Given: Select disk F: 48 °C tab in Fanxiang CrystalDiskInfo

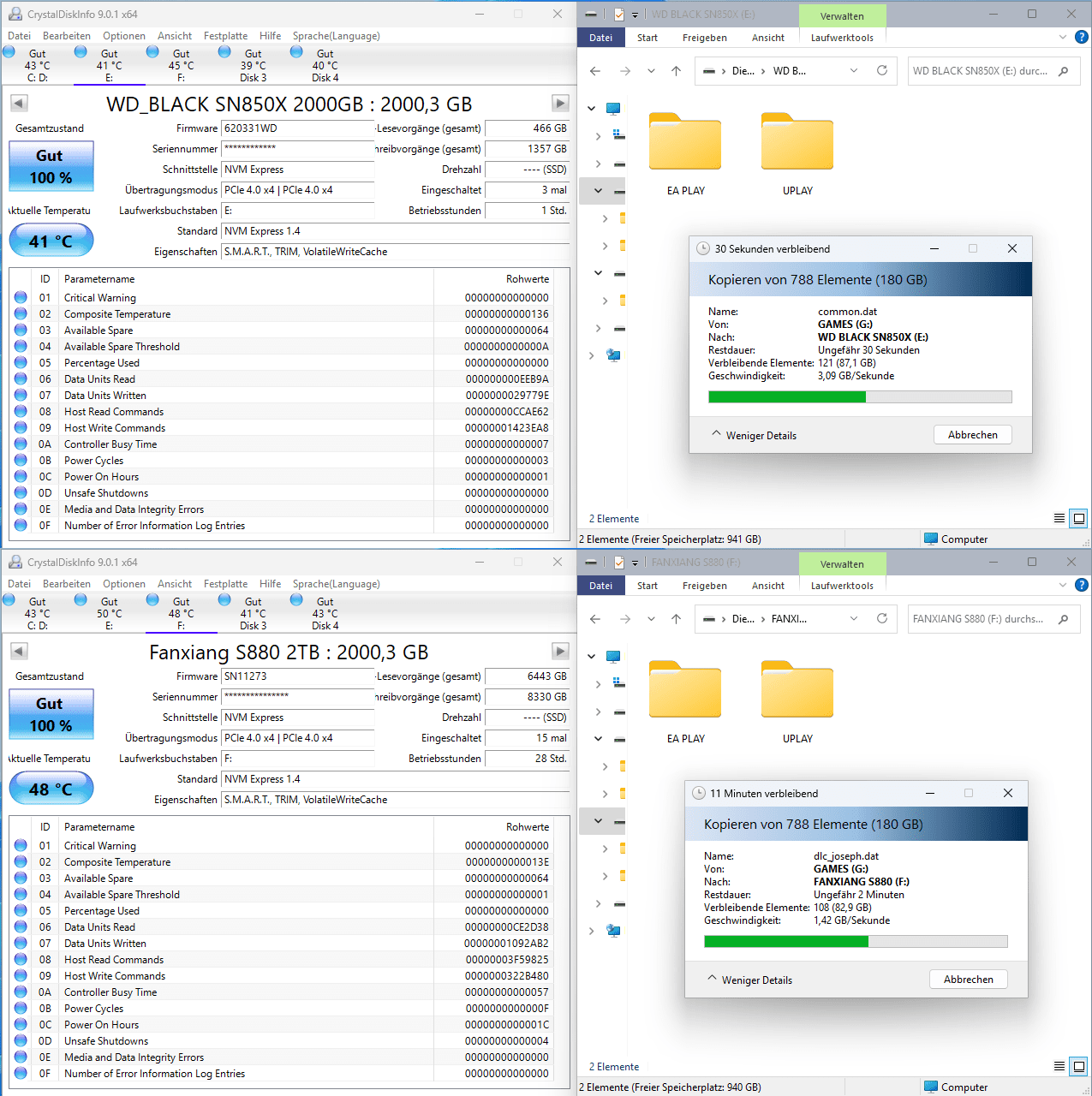Looking at the screenshot, I should [182, 613].
